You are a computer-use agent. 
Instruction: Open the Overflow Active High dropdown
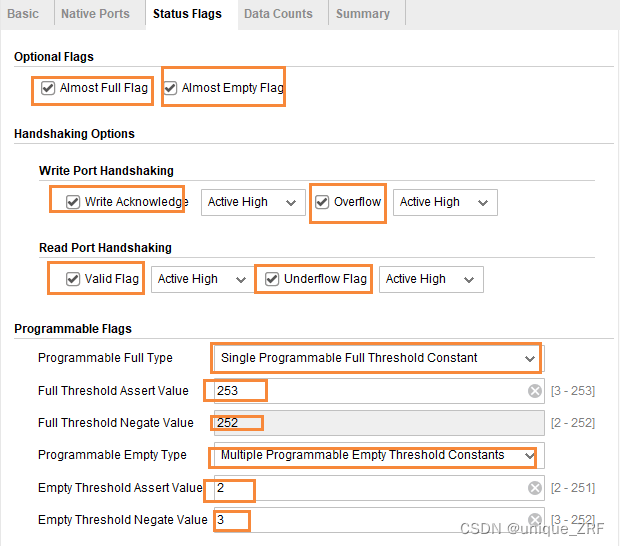pos(444,202)
